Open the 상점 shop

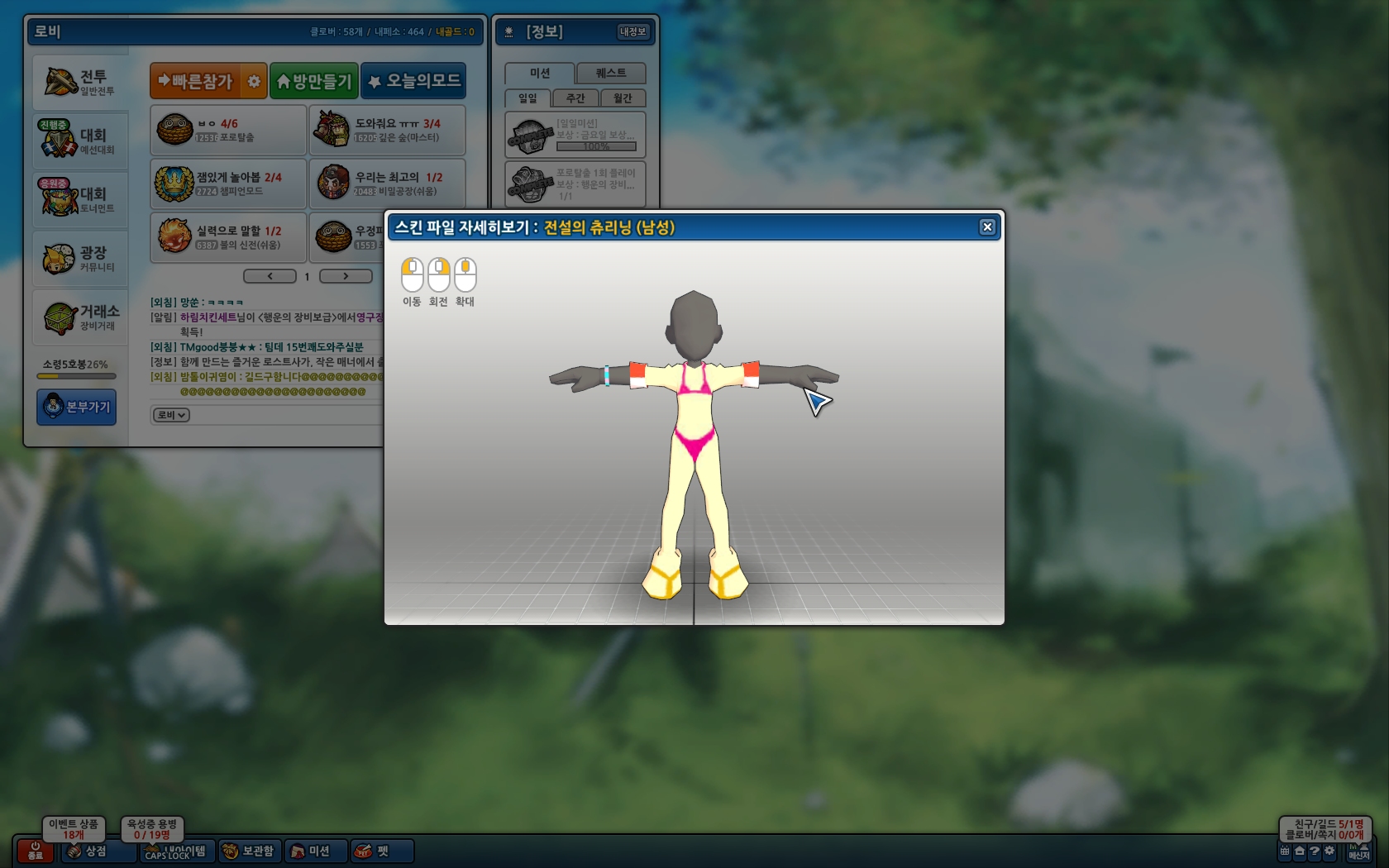pyautogui.click(x=98, y=851)
